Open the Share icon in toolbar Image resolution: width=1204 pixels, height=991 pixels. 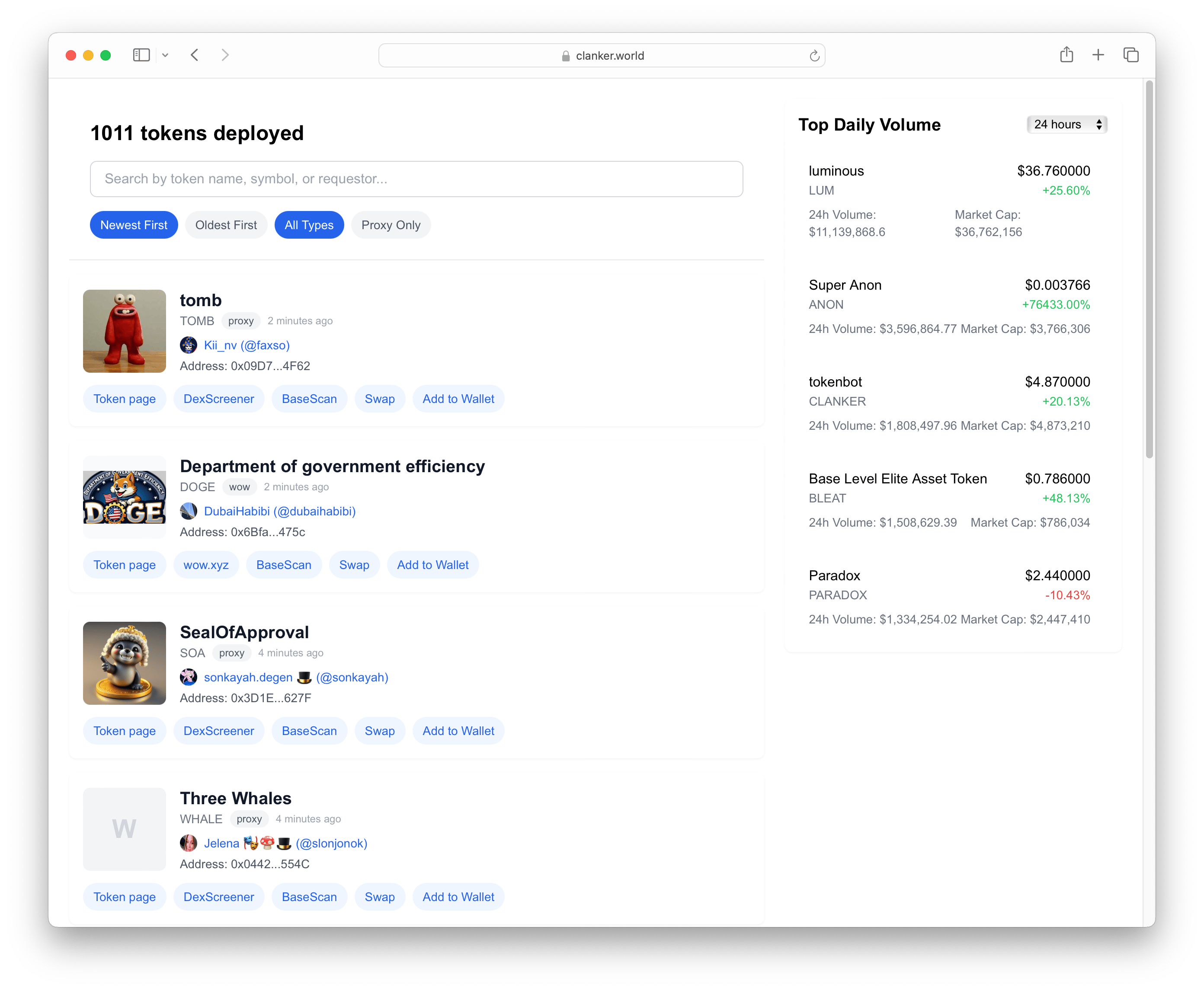(x=1066, y=55)
